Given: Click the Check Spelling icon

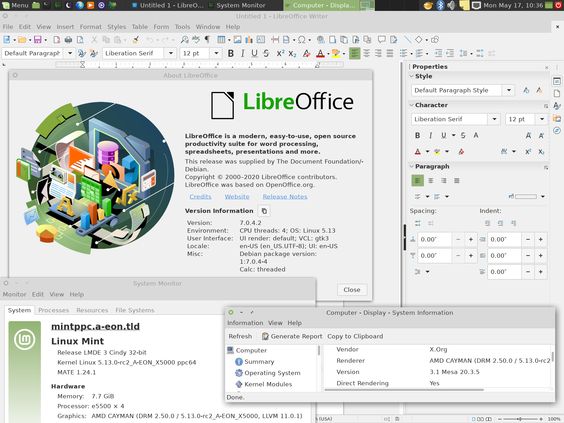Looking at the screenshot, I should click(196, 40).
